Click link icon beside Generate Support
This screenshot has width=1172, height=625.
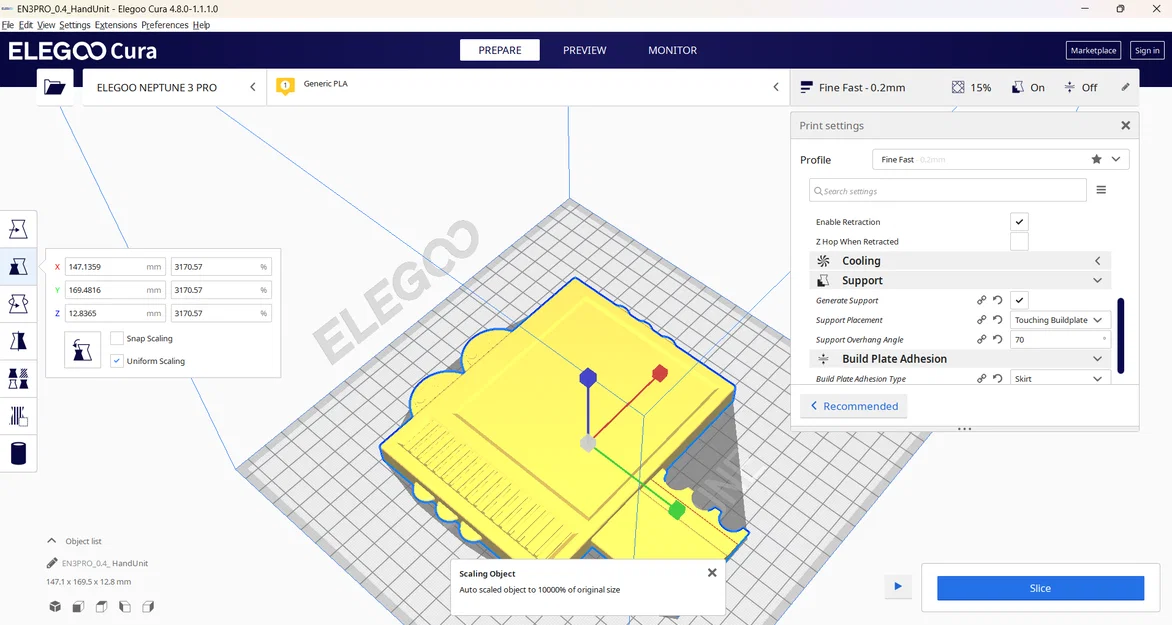click(981, 300)
